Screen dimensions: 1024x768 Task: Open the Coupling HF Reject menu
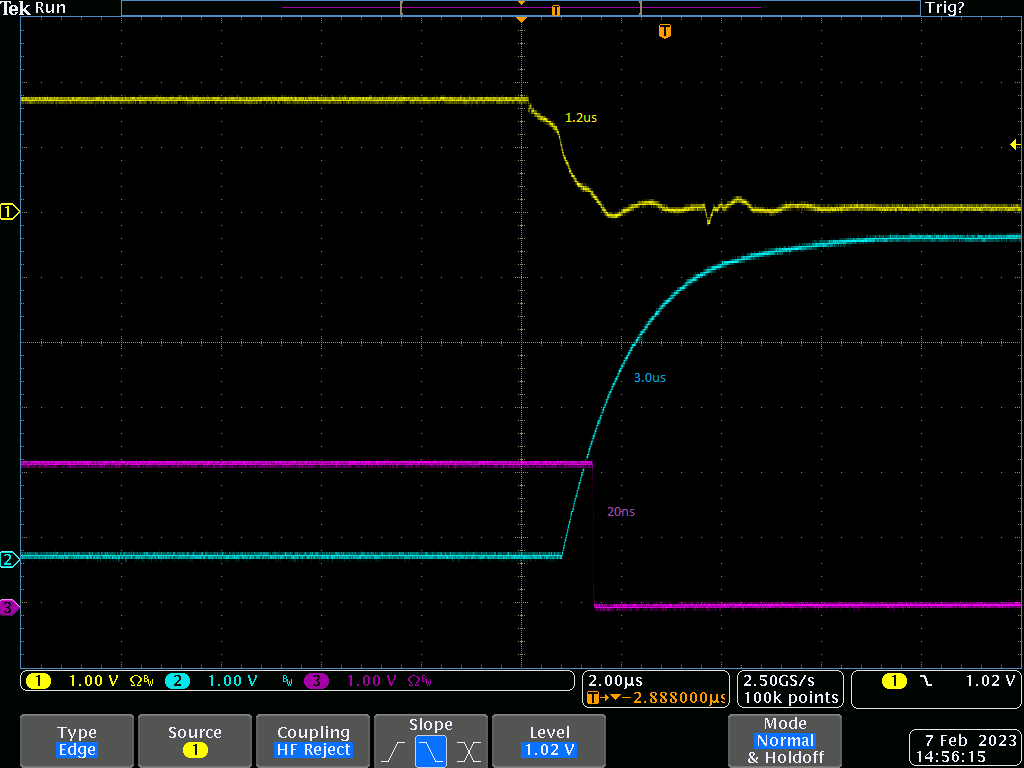point(313,741)
